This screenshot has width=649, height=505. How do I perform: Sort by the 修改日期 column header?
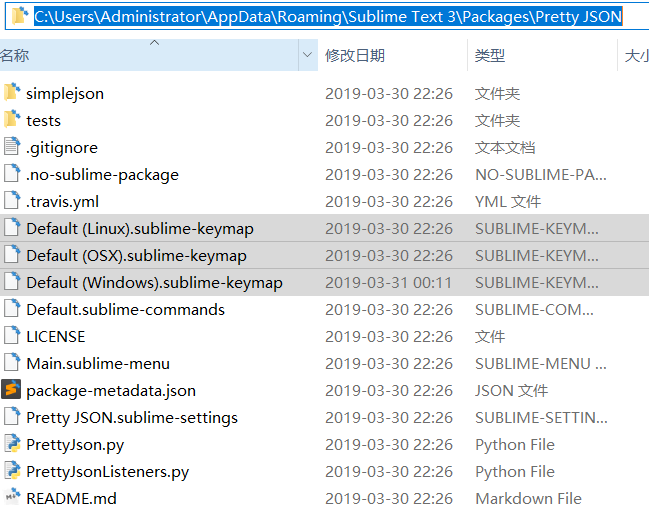click(x=355, y=56)
